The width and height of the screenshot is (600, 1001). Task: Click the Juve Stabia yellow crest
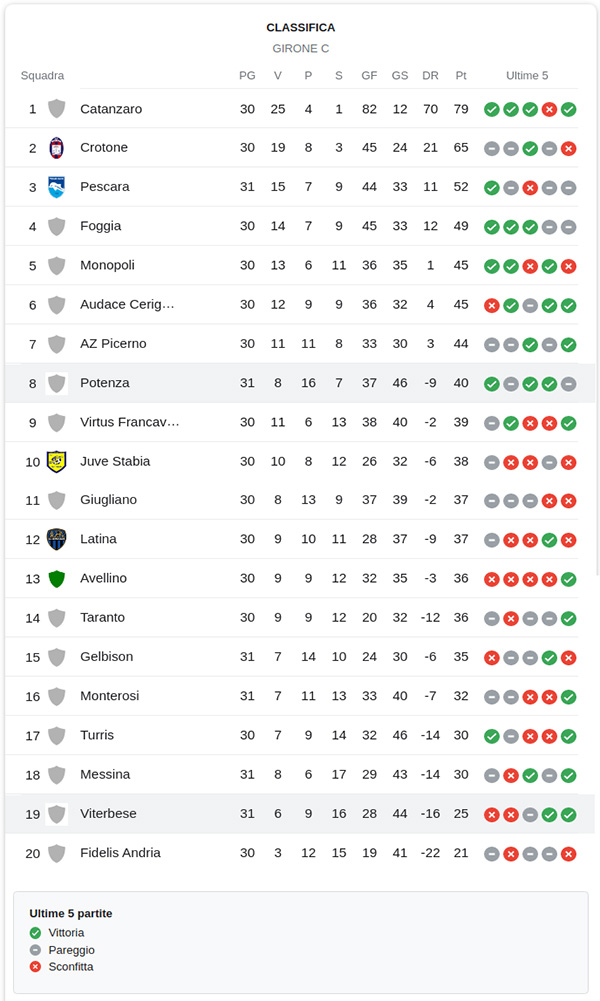pyautogui.click(x=57, y=461)
